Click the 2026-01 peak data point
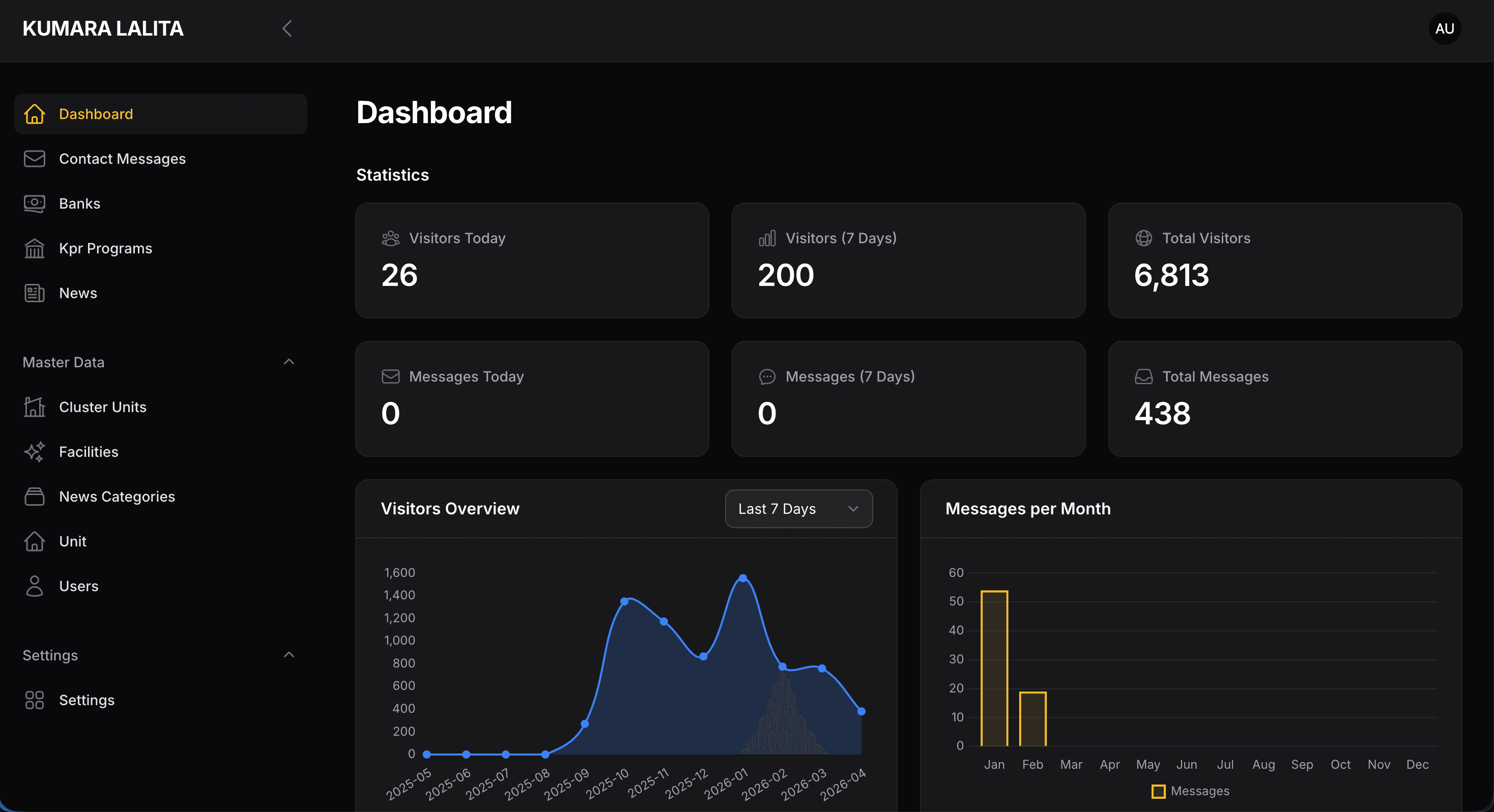The width and height of the screenshot is (1494, 812). pyautogui.click(x=743, y=577)
